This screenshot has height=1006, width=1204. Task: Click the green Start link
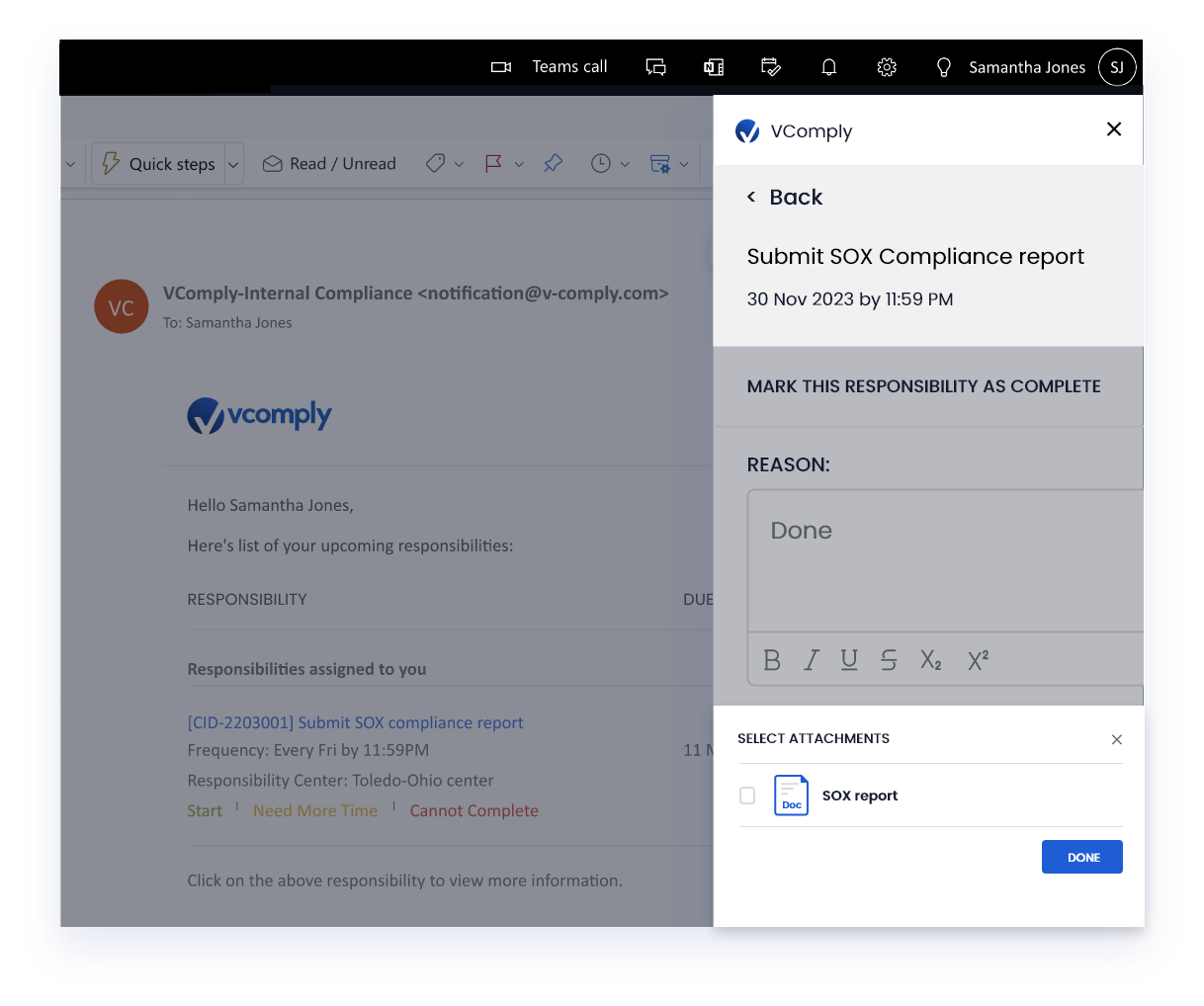click(205, 810)
